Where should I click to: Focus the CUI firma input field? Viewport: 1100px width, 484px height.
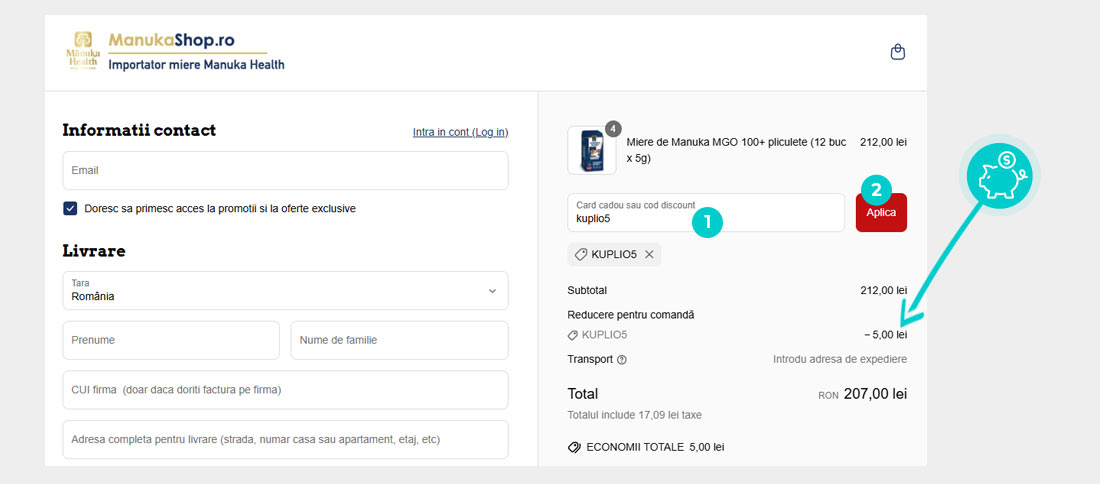click(x=286, y=390)
